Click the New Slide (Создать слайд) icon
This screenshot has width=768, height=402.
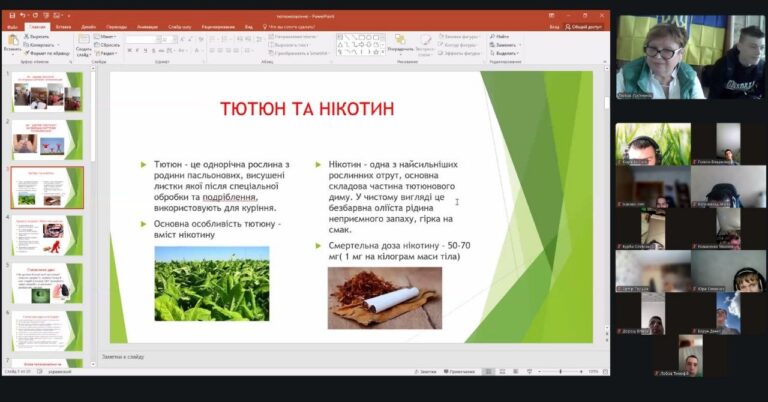84,40
